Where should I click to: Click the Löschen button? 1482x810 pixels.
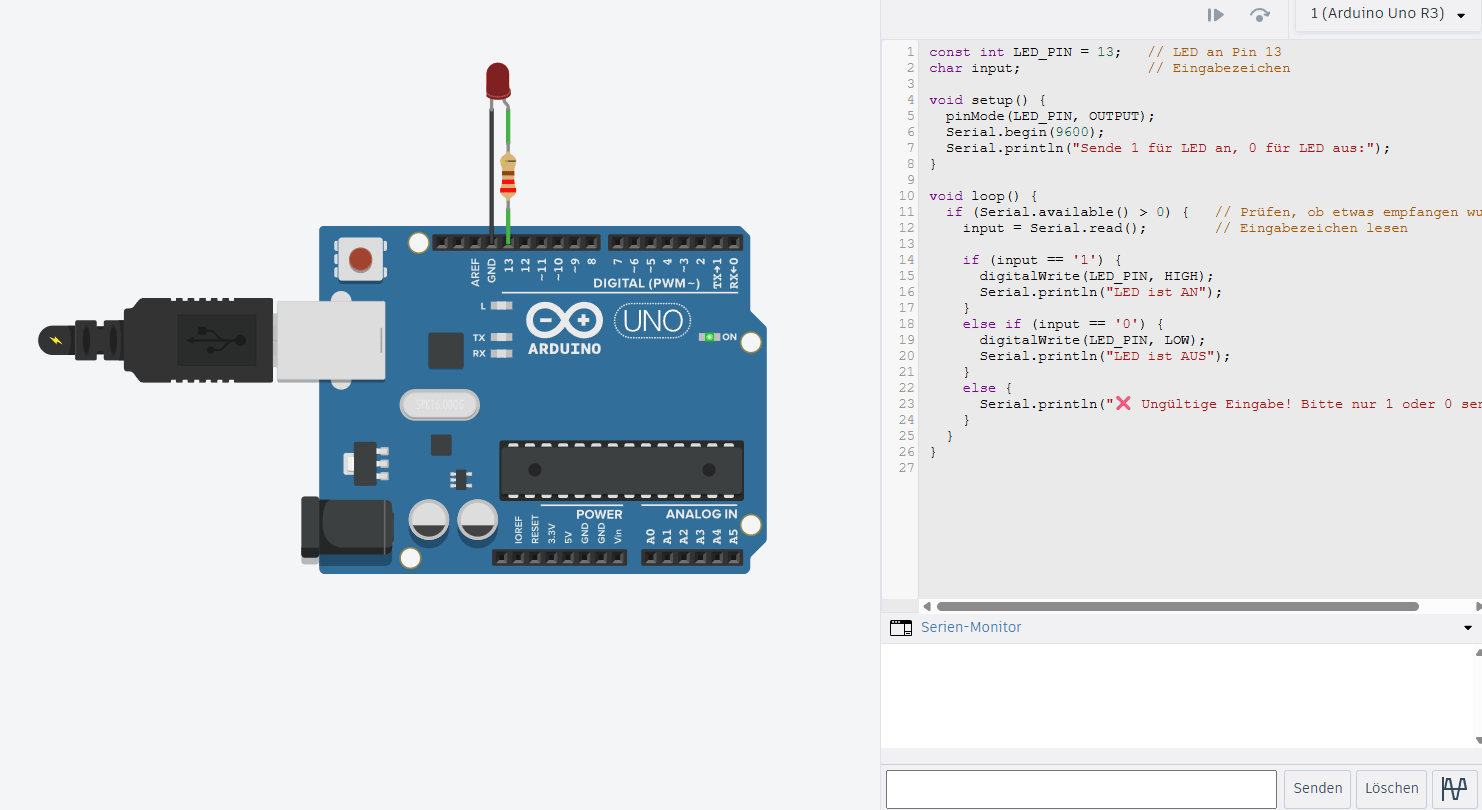pos(1391,788)
